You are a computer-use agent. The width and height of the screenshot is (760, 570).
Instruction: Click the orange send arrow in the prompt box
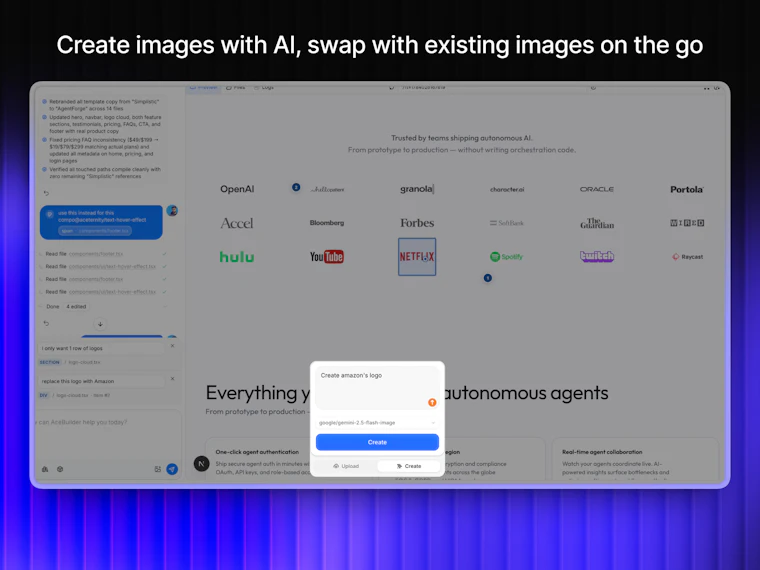[x=432, y=402]
